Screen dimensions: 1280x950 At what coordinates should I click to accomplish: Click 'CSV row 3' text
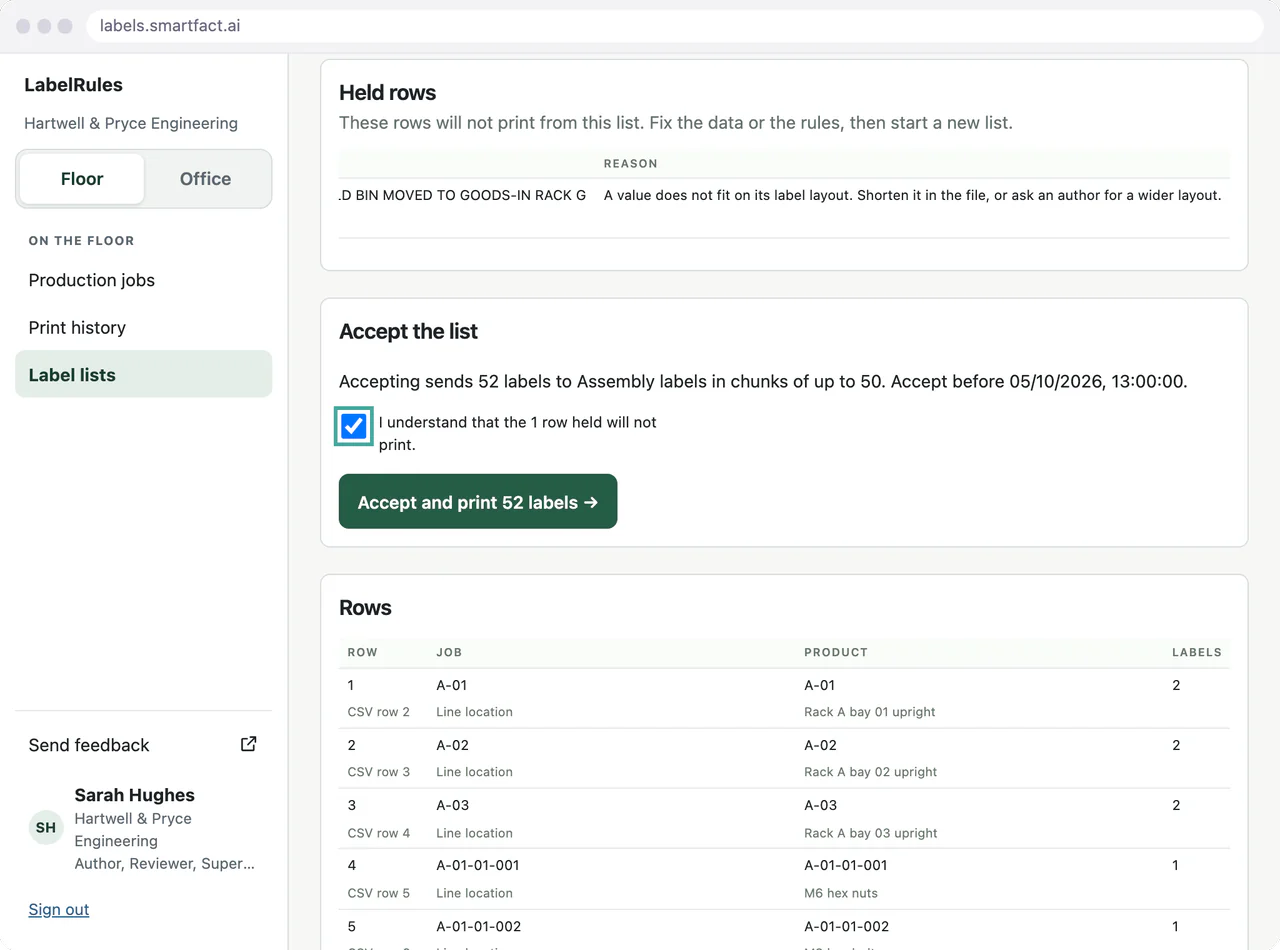[378, 772]
